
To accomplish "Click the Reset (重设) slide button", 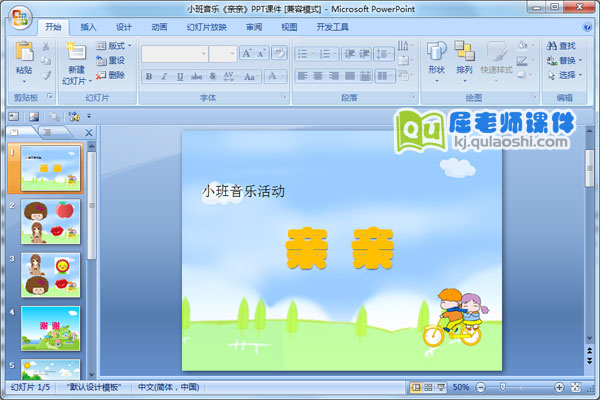I will pyautogui.click(x=111, y=60).
